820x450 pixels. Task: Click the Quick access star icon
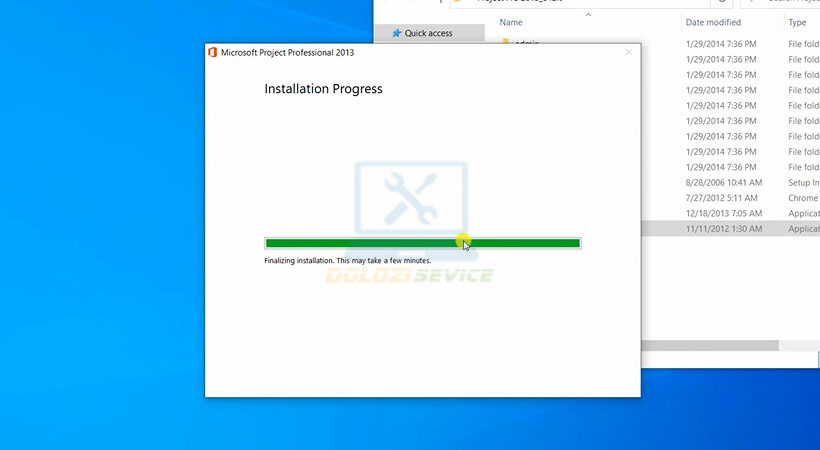coord(397,33)
